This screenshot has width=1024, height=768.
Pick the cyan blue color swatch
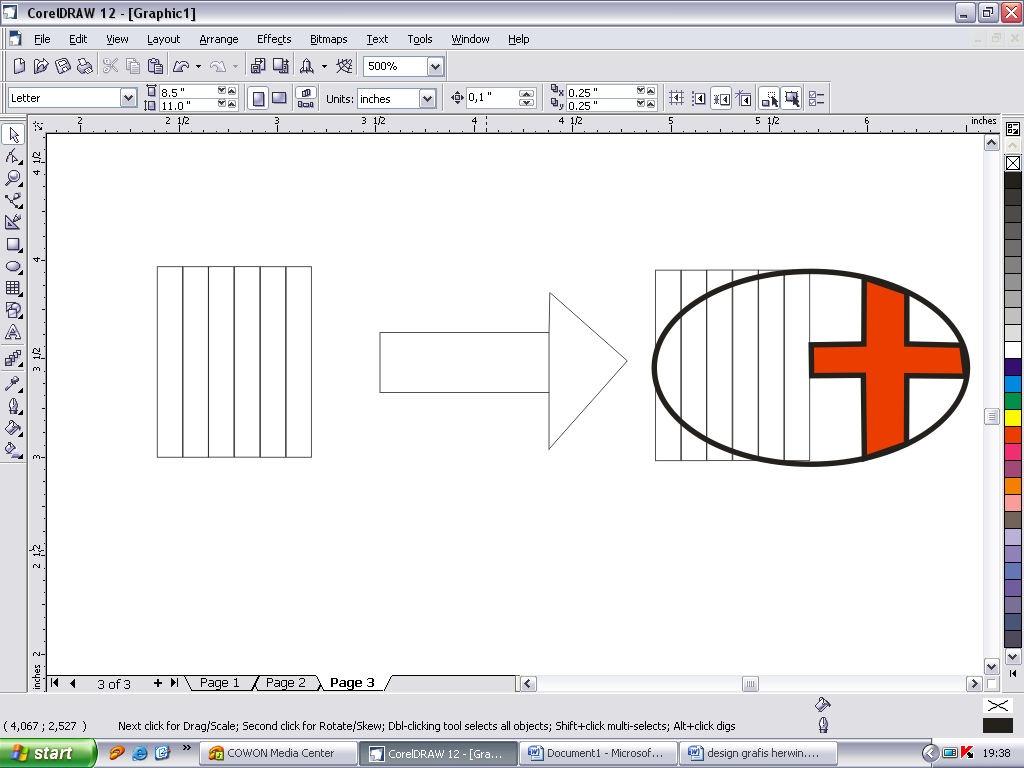pyautogui.click(x=1013, y=383)
